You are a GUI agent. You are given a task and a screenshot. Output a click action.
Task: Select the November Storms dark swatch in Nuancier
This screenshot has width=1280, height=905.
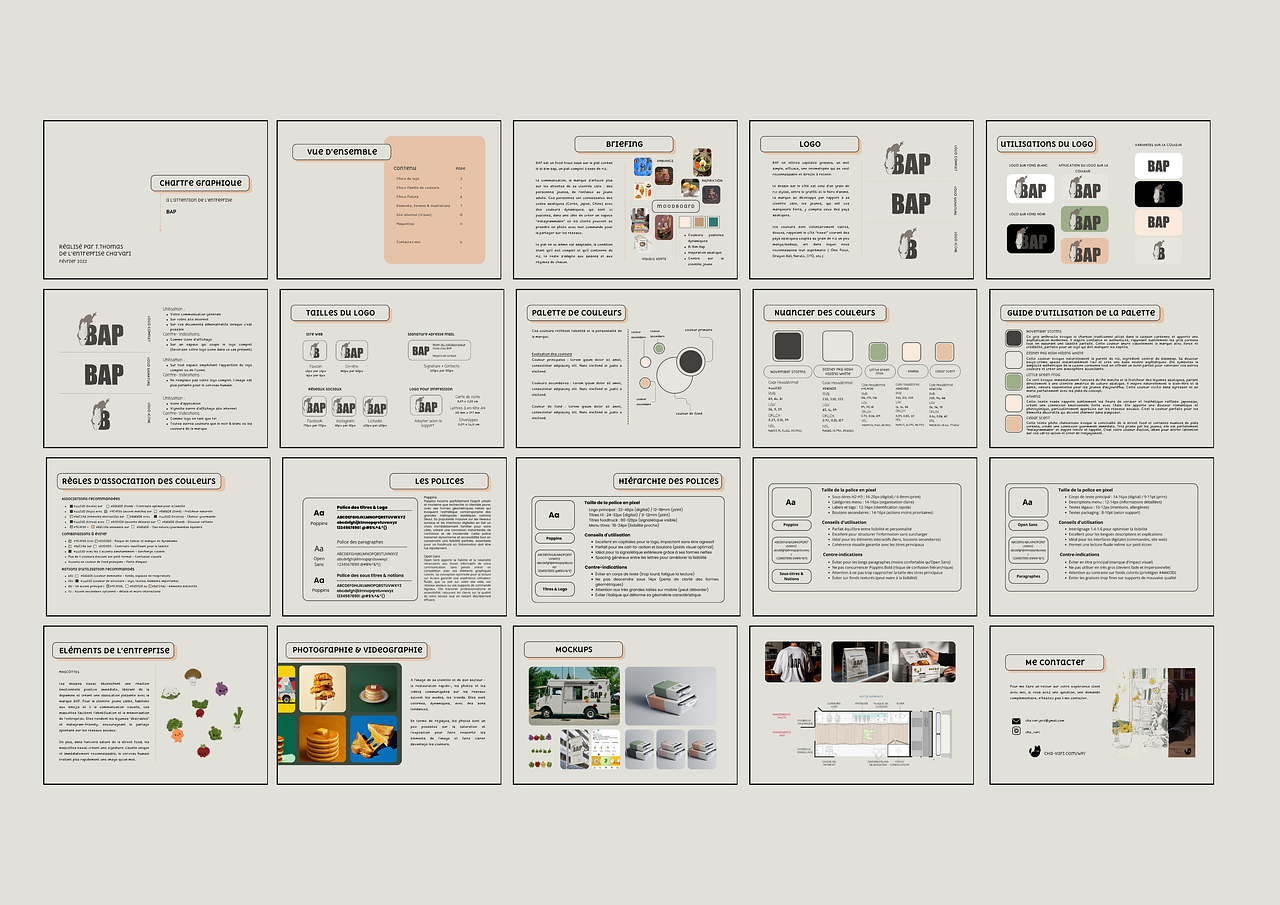click(787, 346)
